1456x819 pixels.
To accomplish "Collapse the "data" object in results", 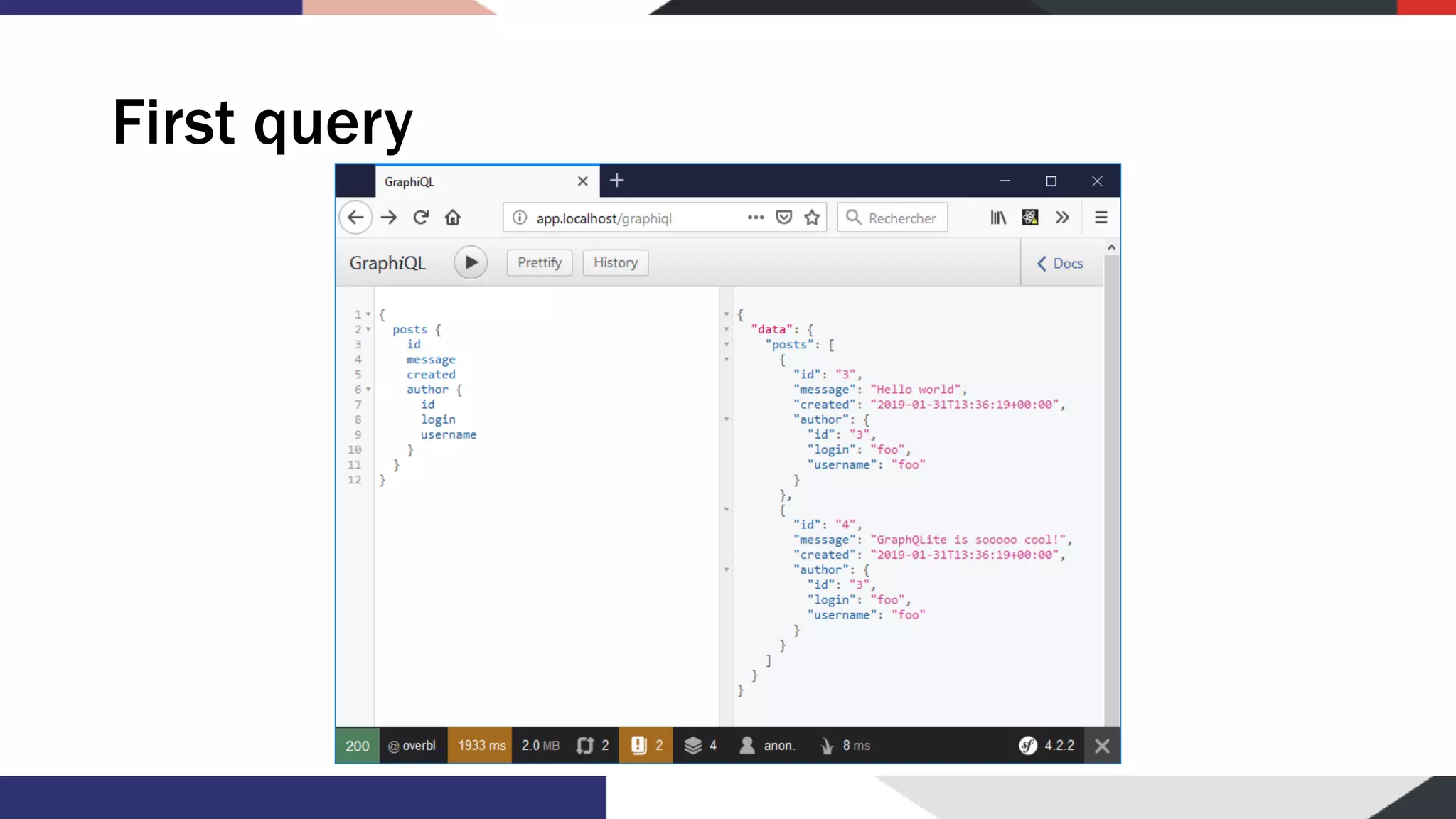I will tap(727, 329).
